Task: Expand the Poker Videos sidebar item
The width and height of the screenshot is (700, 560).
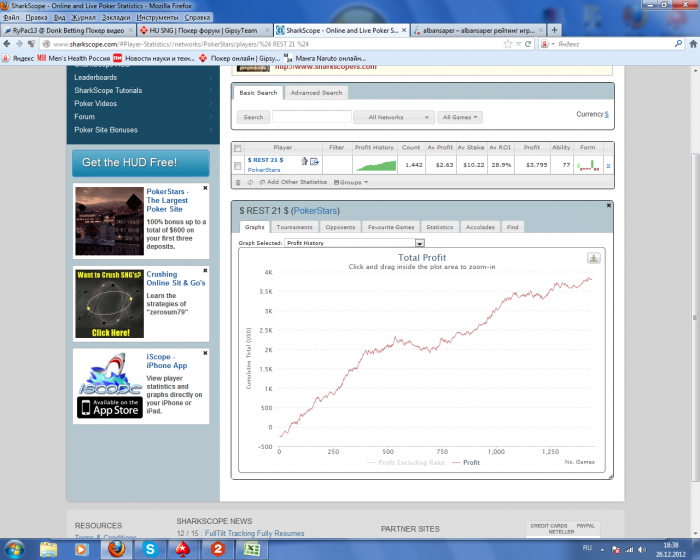Action: (143, 103)
